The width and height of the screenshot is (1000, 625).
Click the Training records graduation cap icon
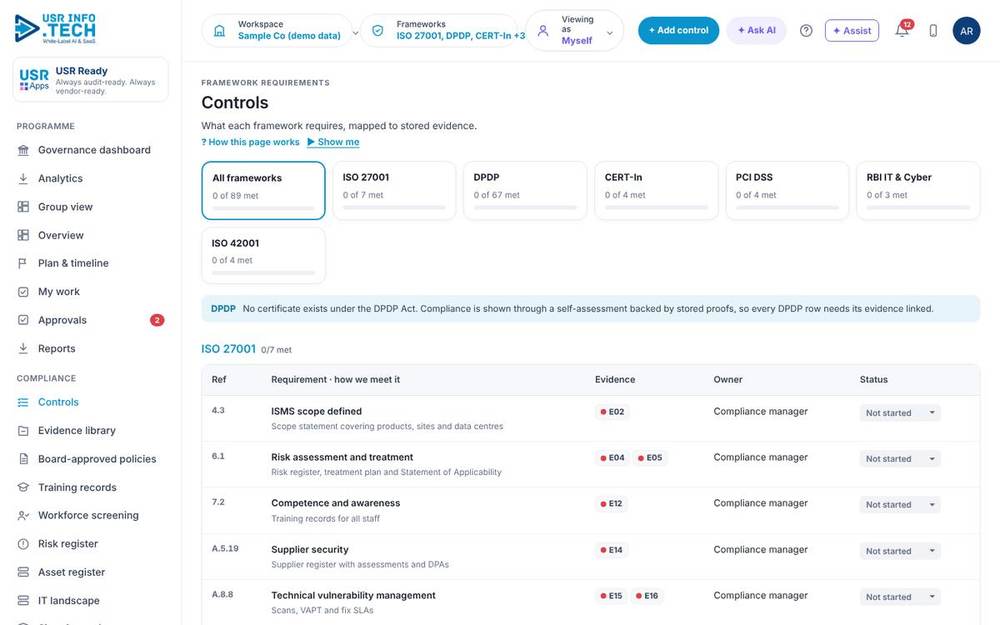tap(24, 487)
